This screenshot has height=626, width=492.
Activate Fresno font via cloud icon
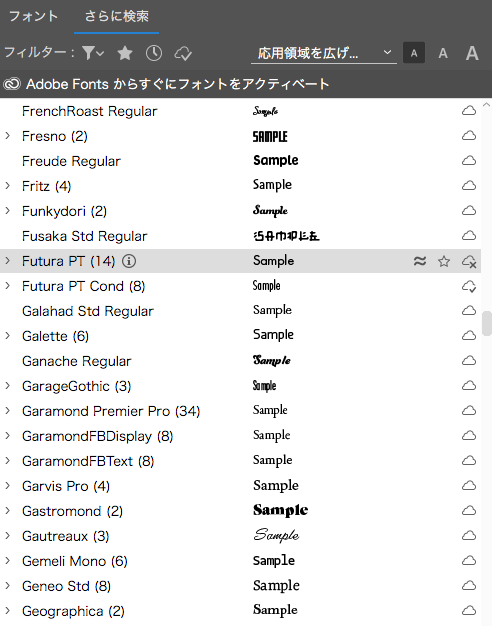pyautogui.click(x=469, y=136)
